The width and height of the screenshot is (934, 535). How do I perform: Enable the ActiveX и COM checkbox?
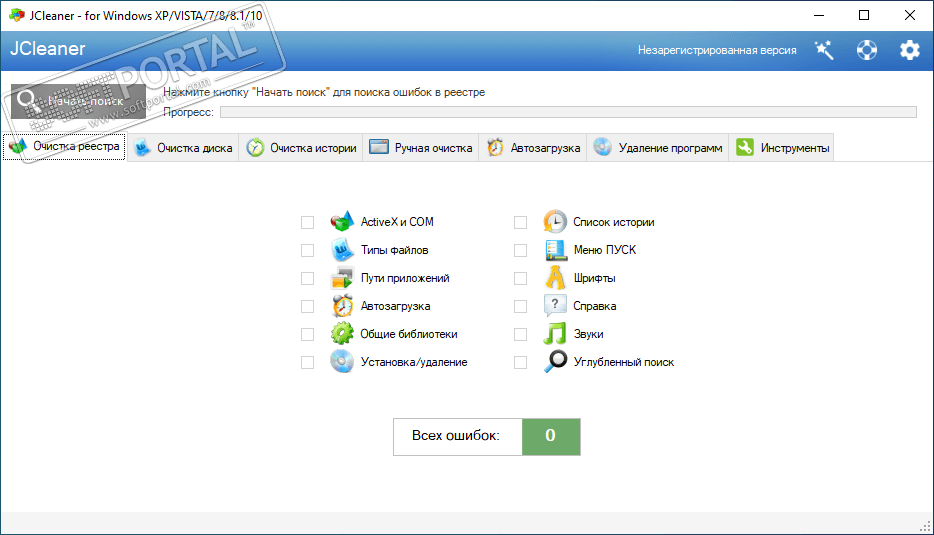click(x=307, y=222)
